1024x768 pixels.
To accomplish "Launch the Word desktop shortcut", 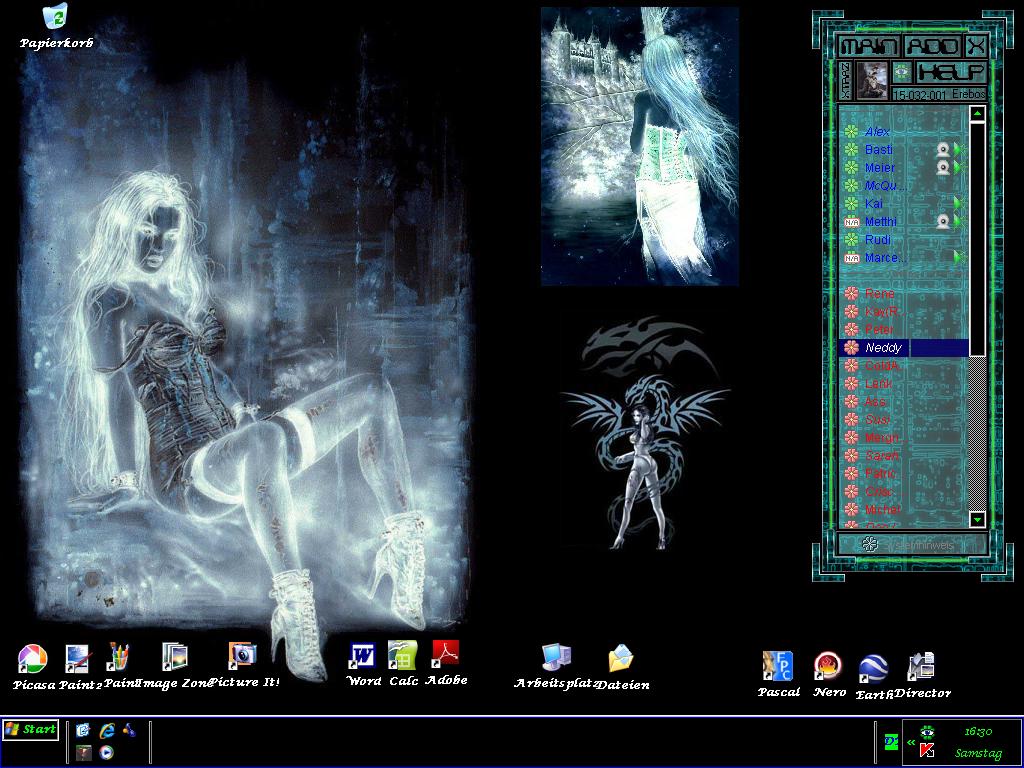I will click(363, 656).
